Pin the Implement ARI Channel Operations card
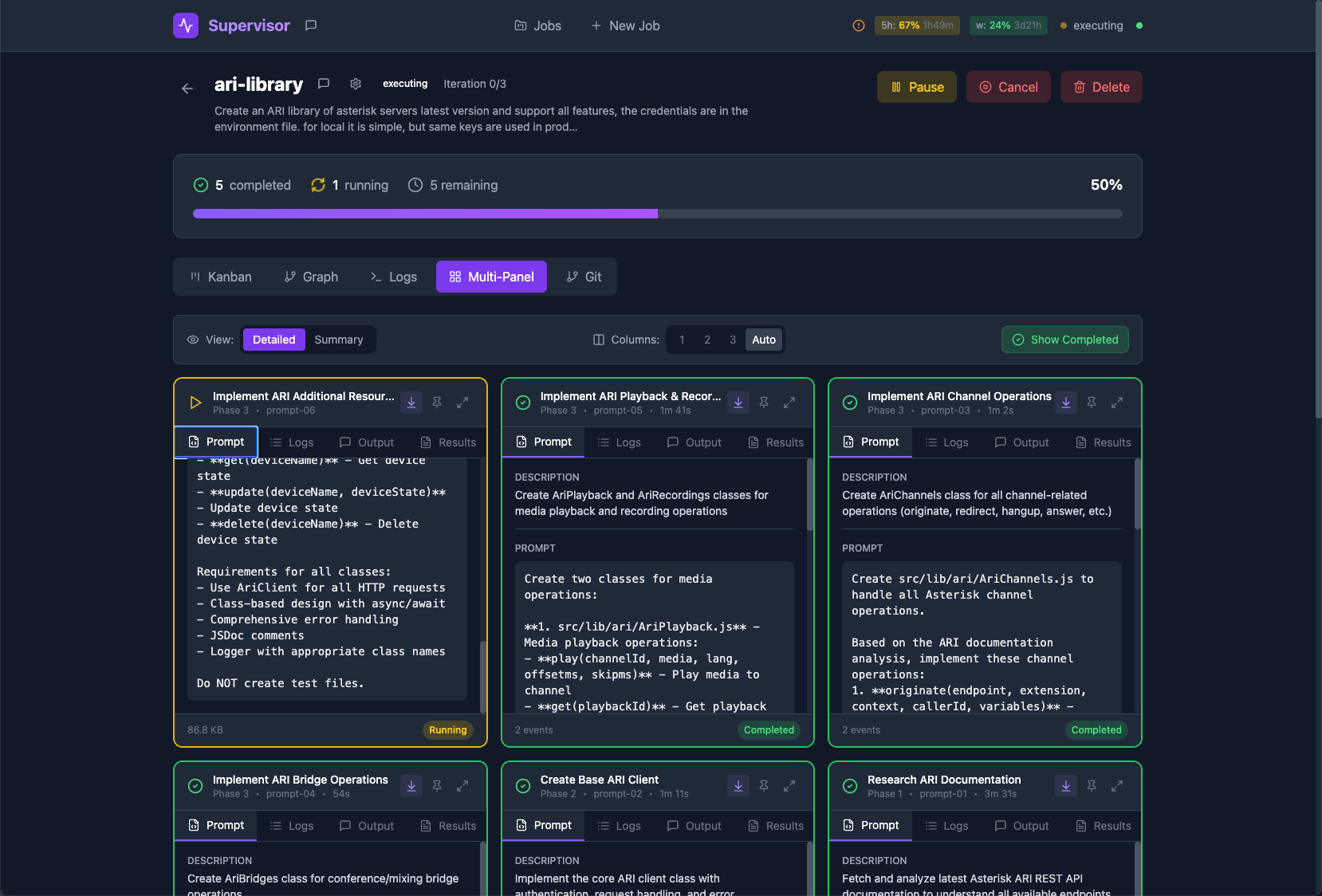The width and height of the screenshot is (1322, 896). point(1092,403)
